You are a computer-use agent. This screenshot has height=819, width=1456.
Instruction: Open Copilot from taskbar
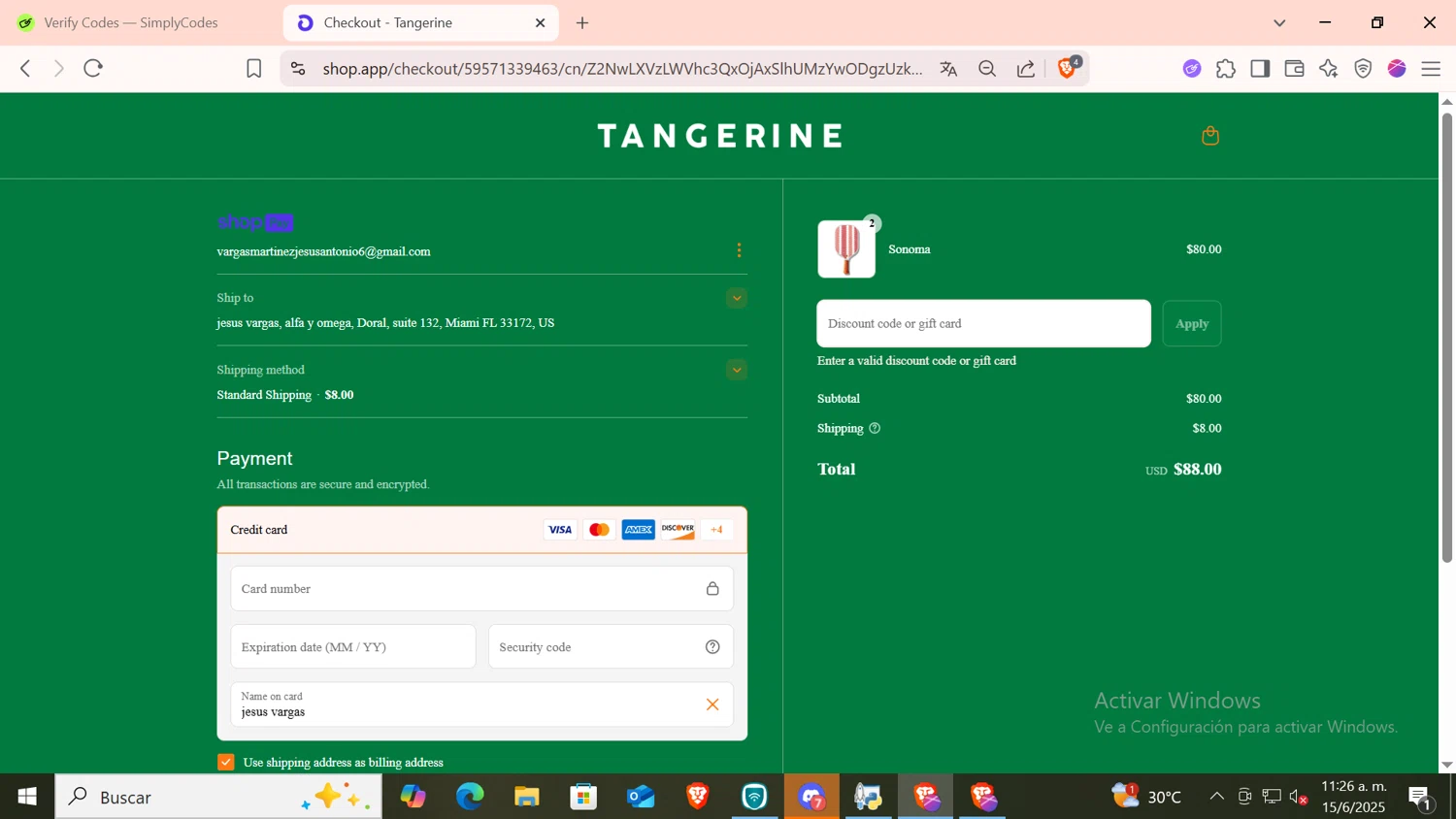pyautogui.click(x=414, y=797)
